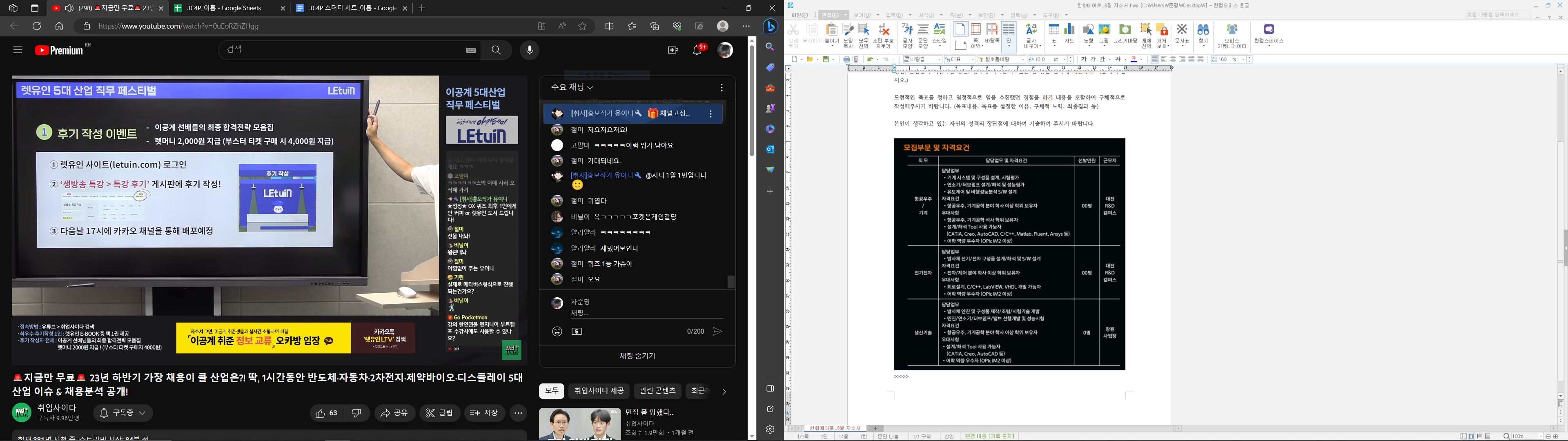Viewport: 1568px width, 441px height.
Task: Toggle italic formatting in Hangul toolbar
Action: tap(1093, 59)
